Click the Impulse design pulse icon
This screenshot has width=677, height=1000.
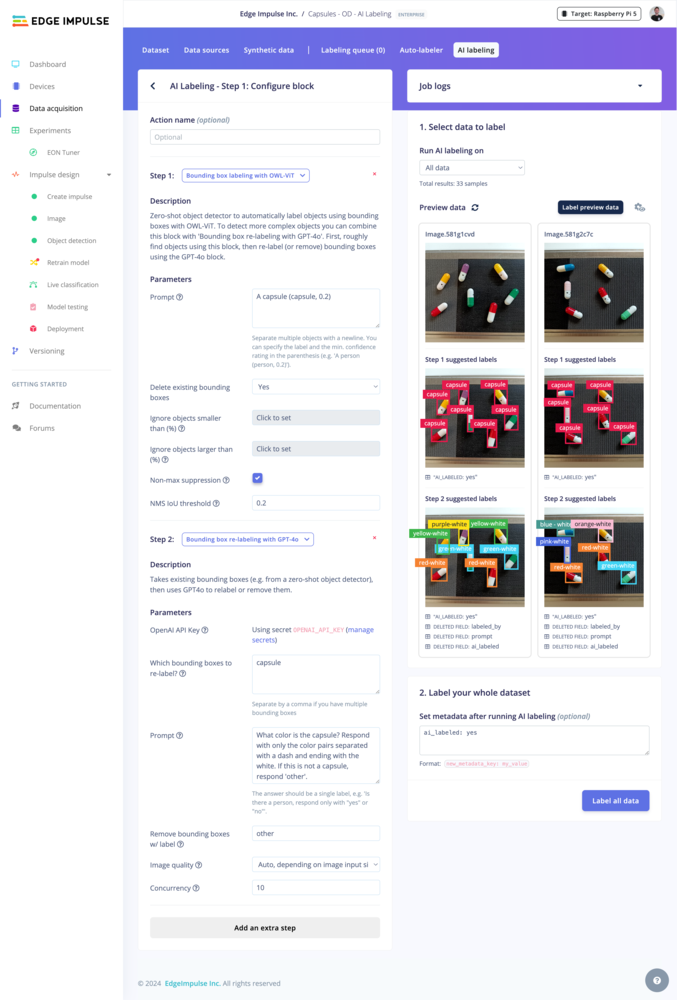tap(16, 174)
